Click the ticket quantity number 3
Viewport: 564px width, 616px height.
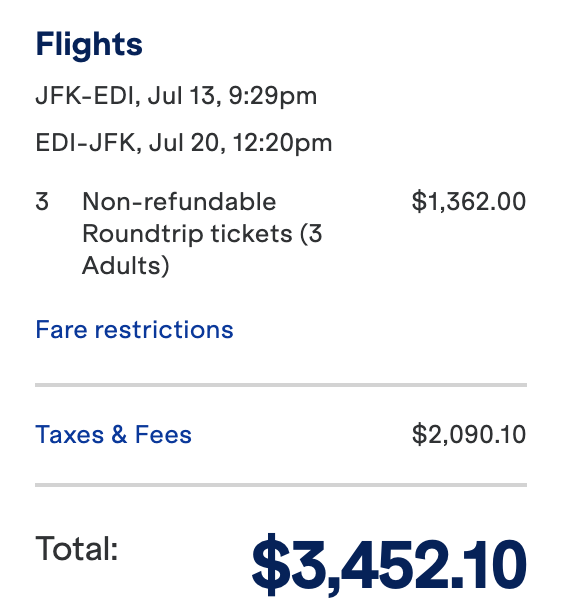[42, 202]
